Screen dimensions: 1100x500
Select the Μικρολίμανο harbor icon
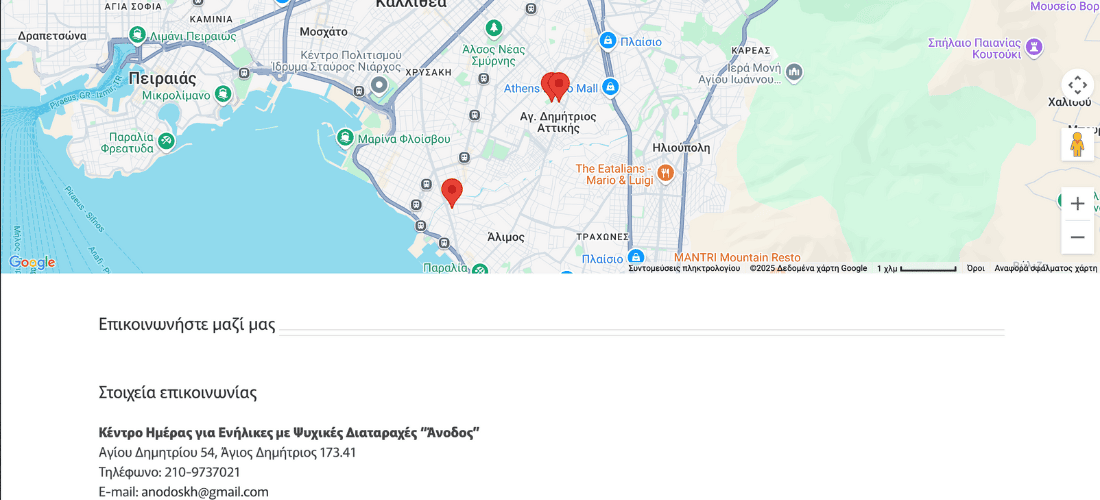point(223,93)
